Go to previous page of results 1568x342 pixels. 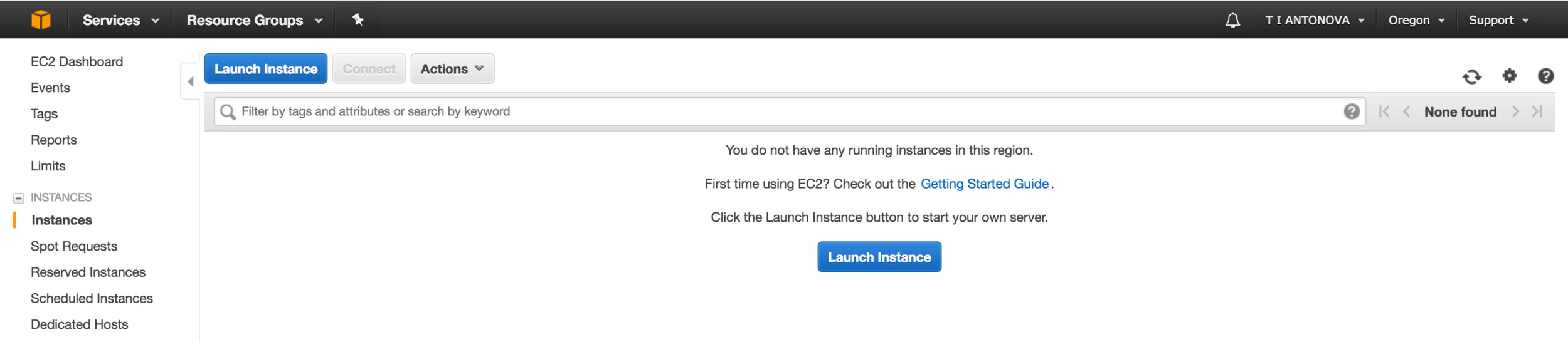tap(1406, 111)
